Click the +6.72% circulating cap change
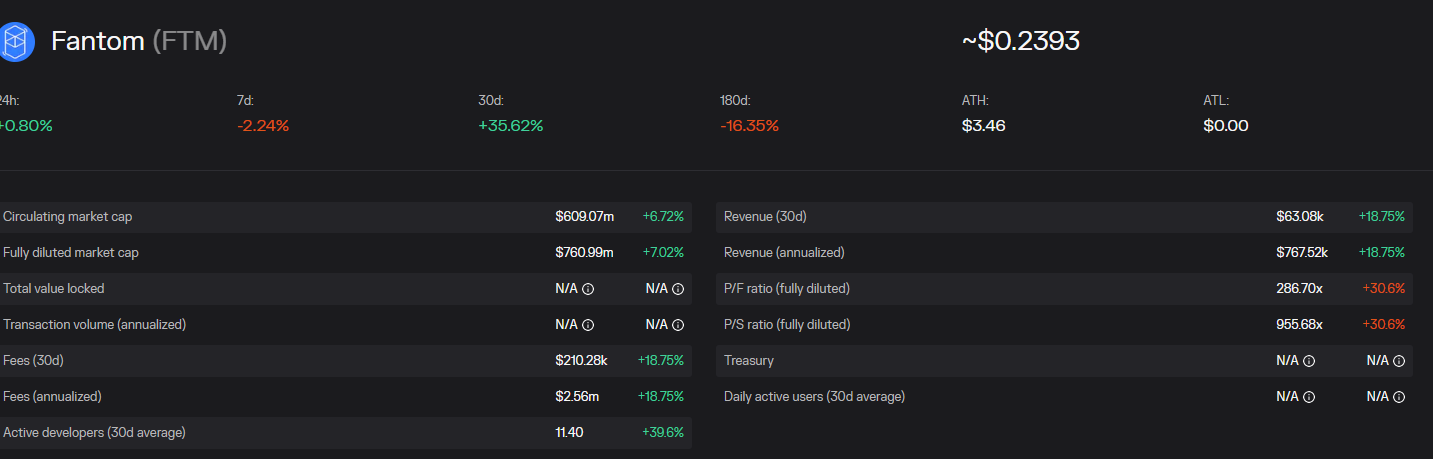 663,217
